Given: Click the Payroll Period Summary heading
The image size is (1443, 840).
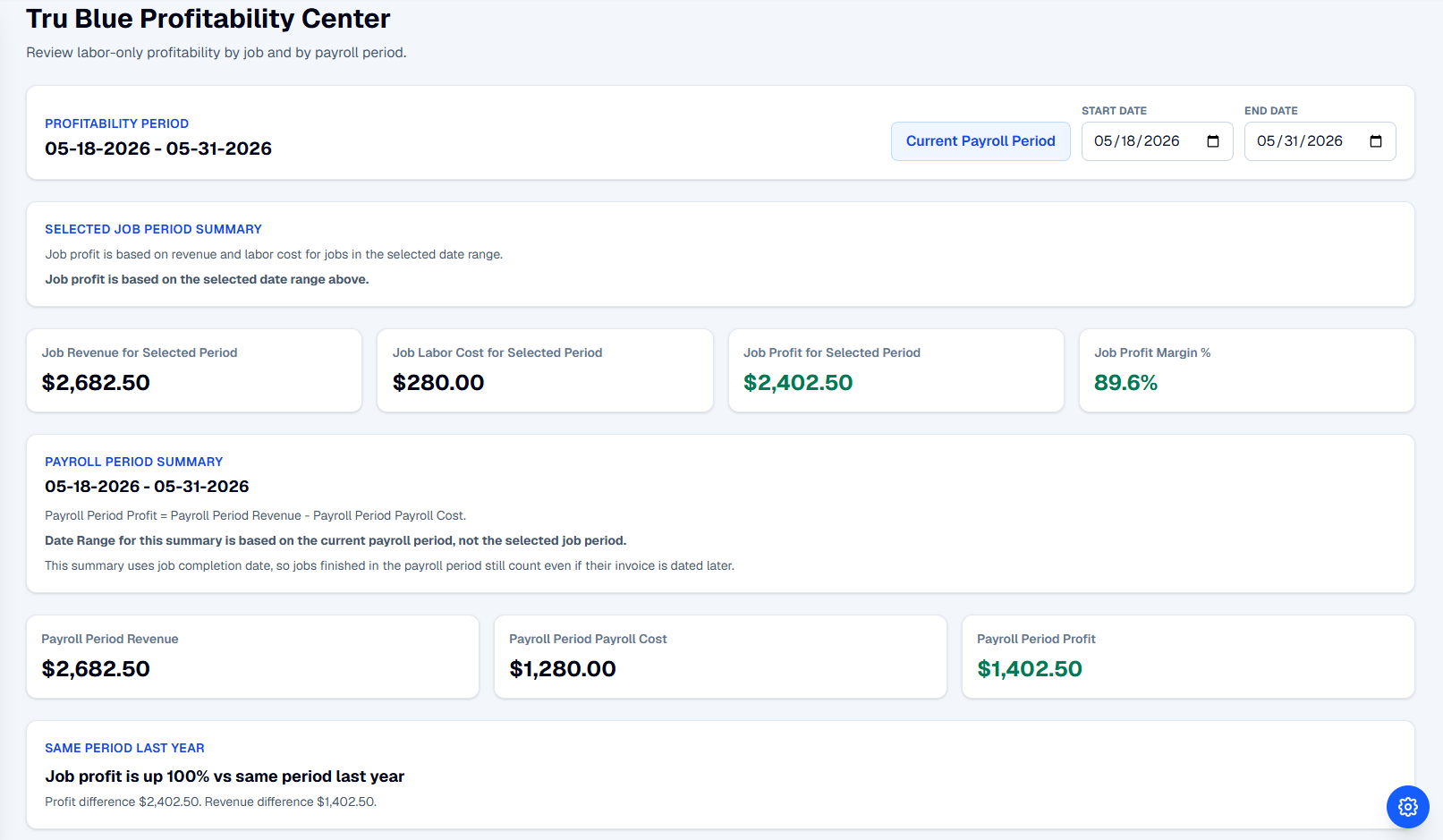Looking at the screenshot, I should (x=134, y=462).
